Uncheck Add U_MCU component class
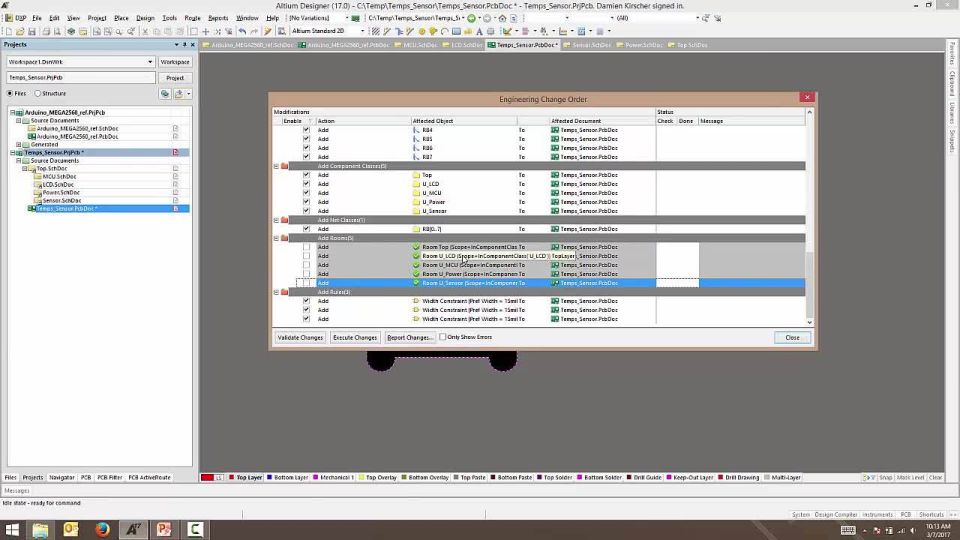This screenshot has width=960, height=540. point(306,193)
